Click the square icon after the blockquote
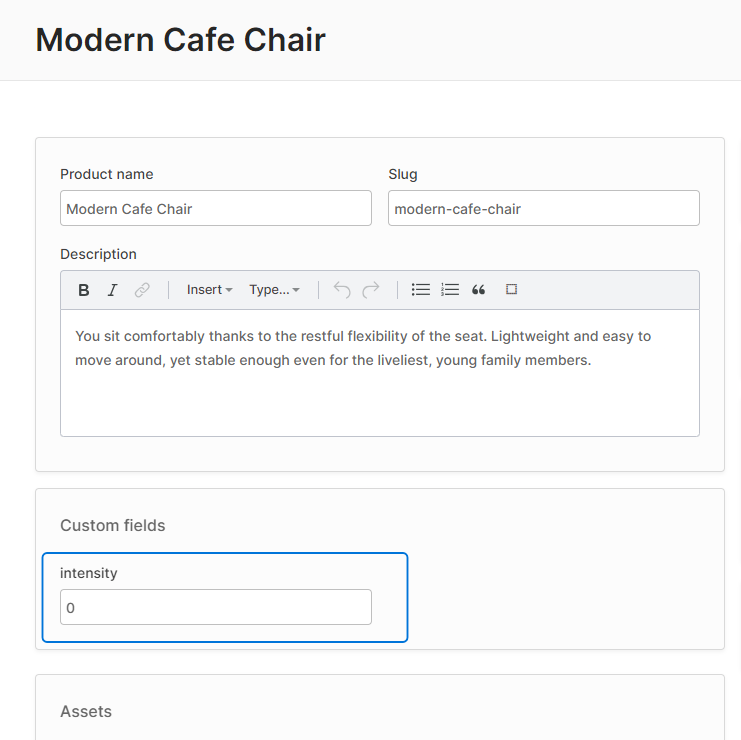741x740 pixels. 511,290
